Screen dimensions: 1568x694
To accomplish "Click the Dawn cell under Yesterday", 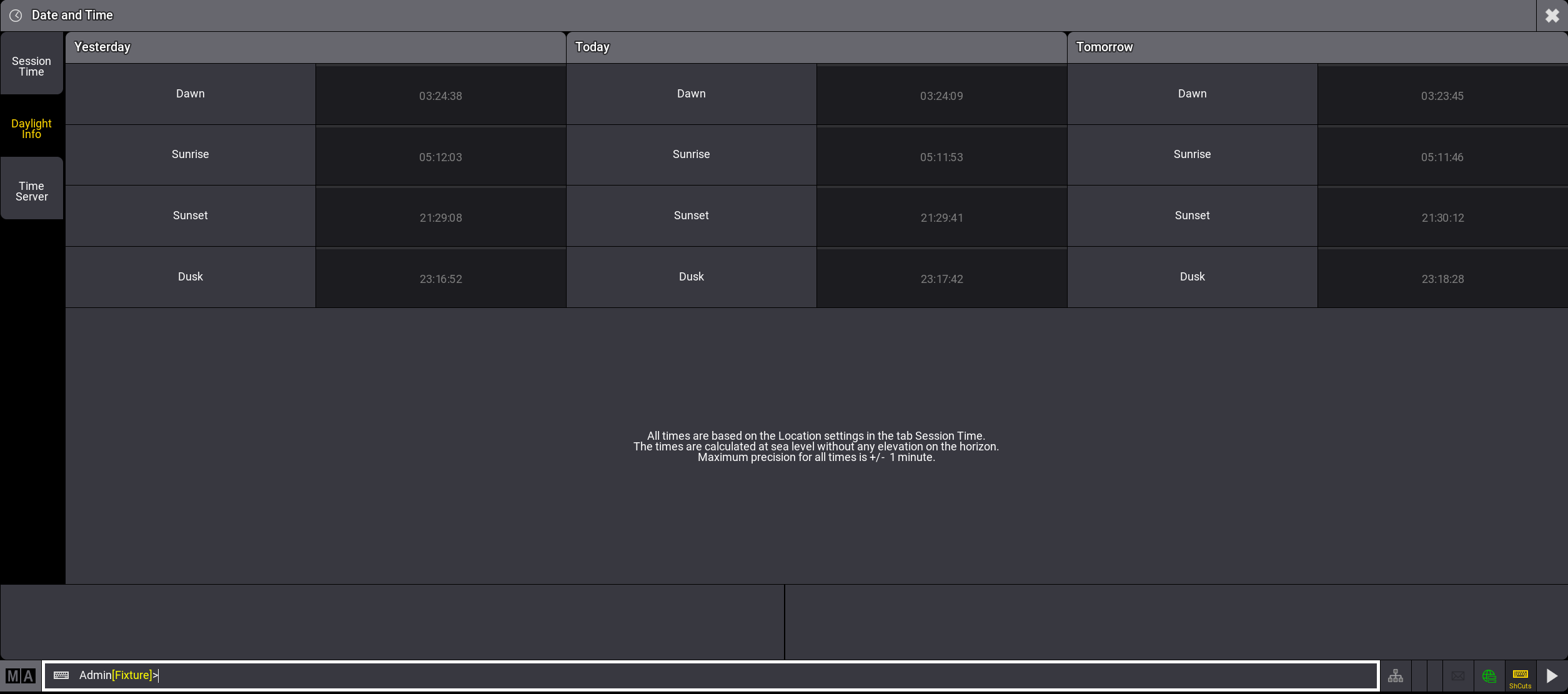I will pyautogui.click(x=190, y=94).
